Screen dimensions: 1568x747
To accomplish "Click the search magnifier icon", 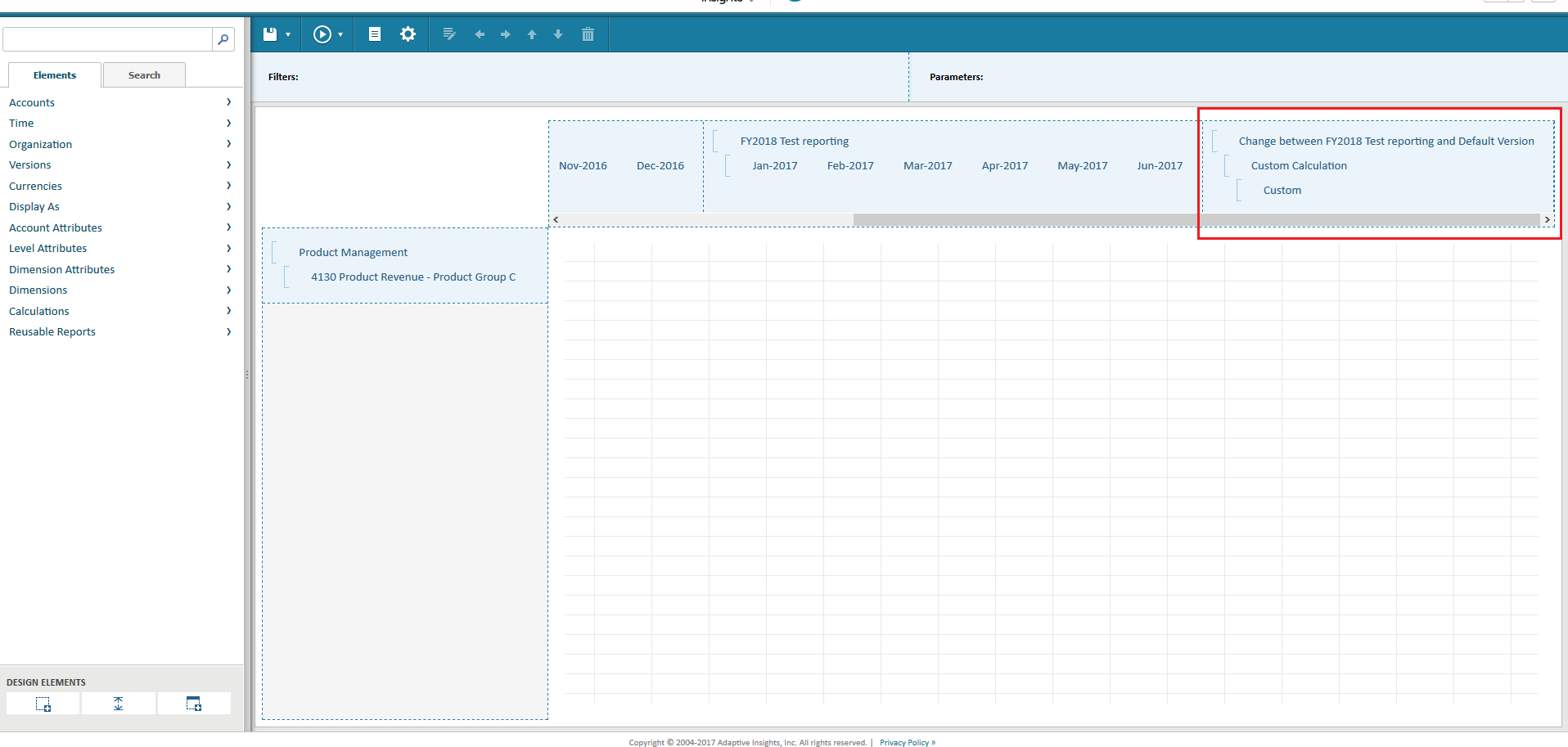I will 223,39.
